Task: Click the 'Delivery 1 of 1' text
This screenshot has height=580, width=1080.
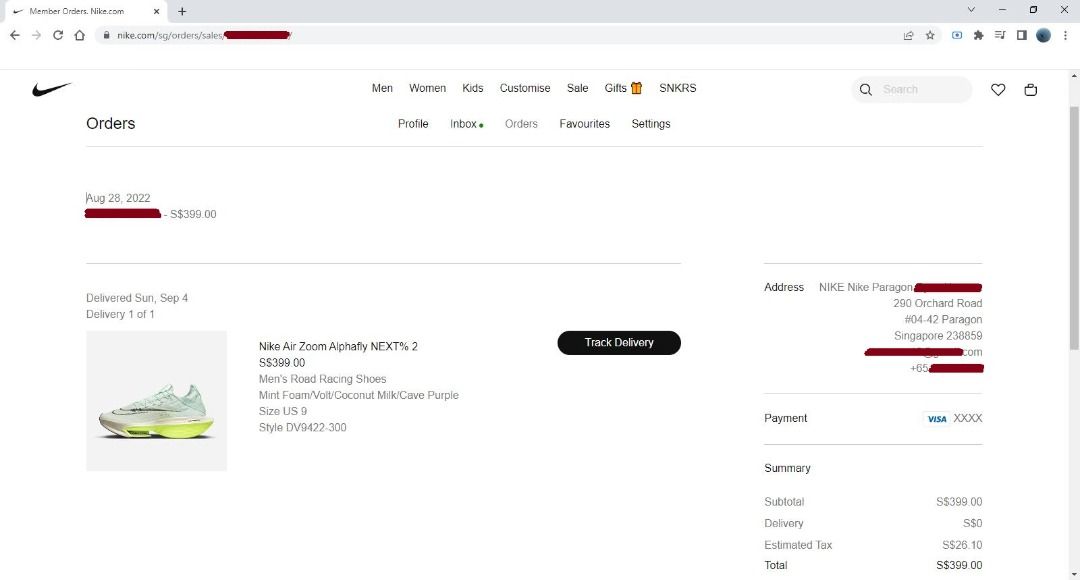Action: point(120,314)
